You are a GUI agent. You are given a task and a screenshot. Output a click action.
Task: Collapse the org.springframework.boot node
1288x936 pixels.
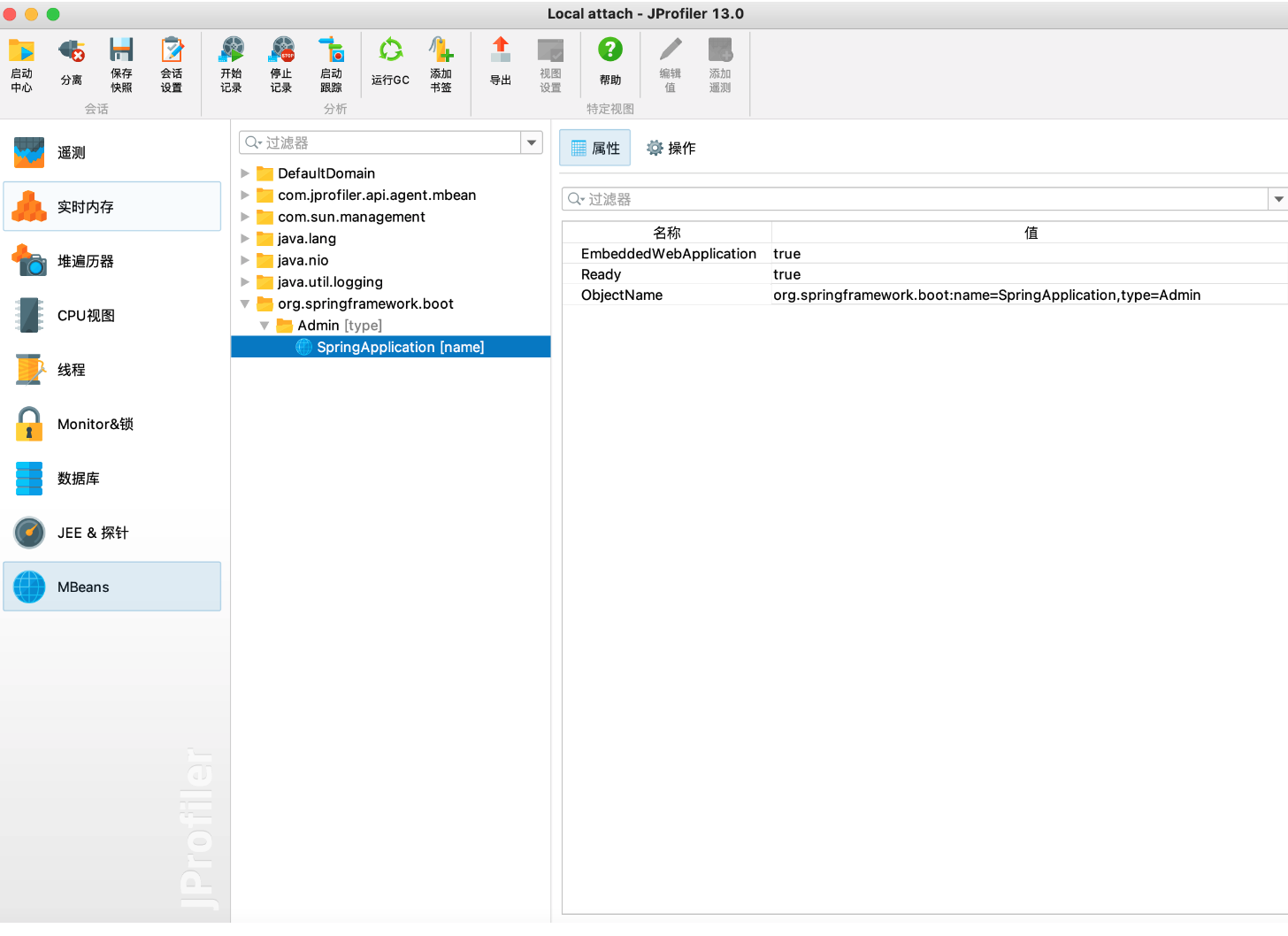click(x=245, y=303)
